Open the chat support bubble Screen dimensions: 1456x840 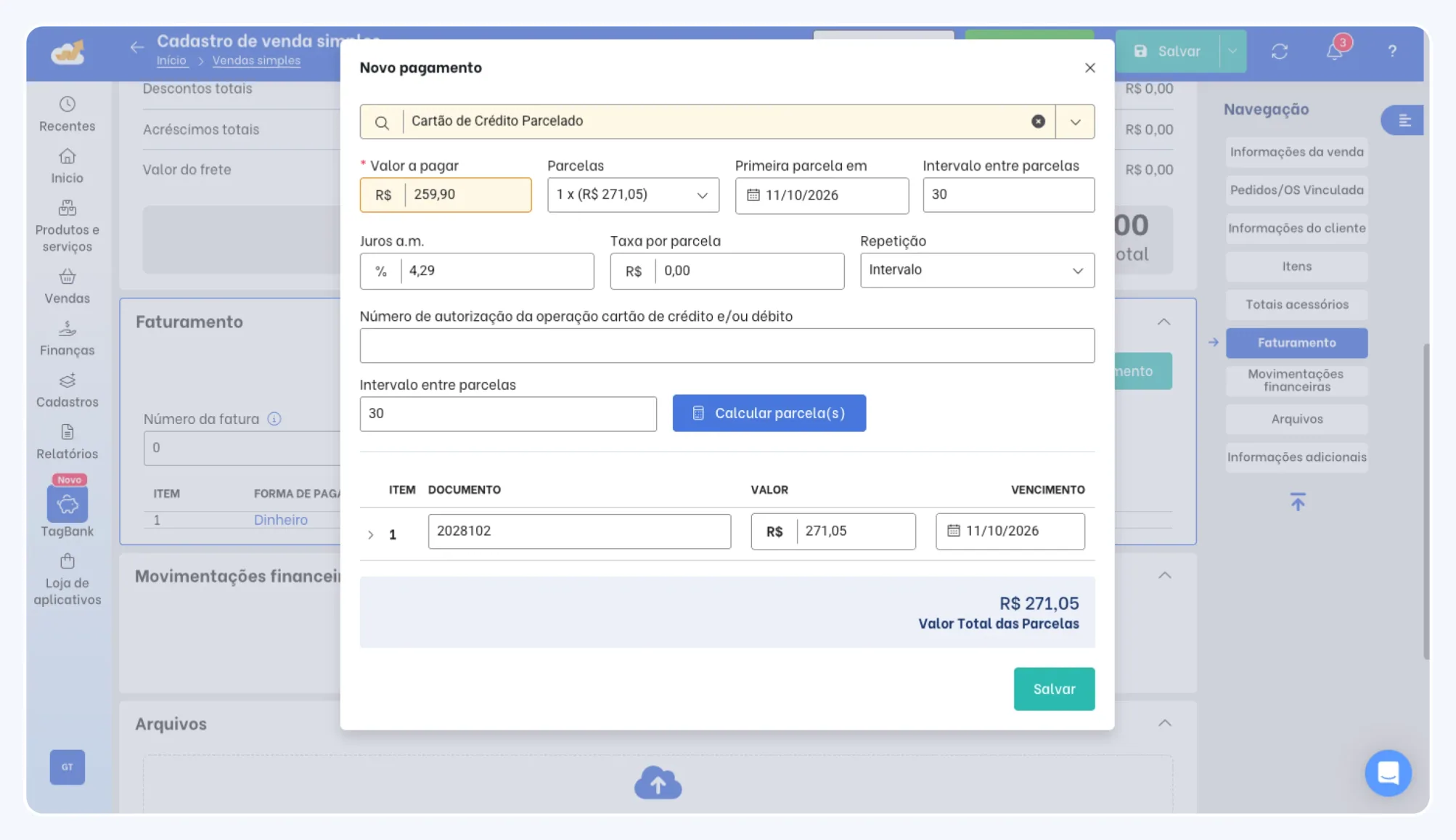pos(1388,772)
